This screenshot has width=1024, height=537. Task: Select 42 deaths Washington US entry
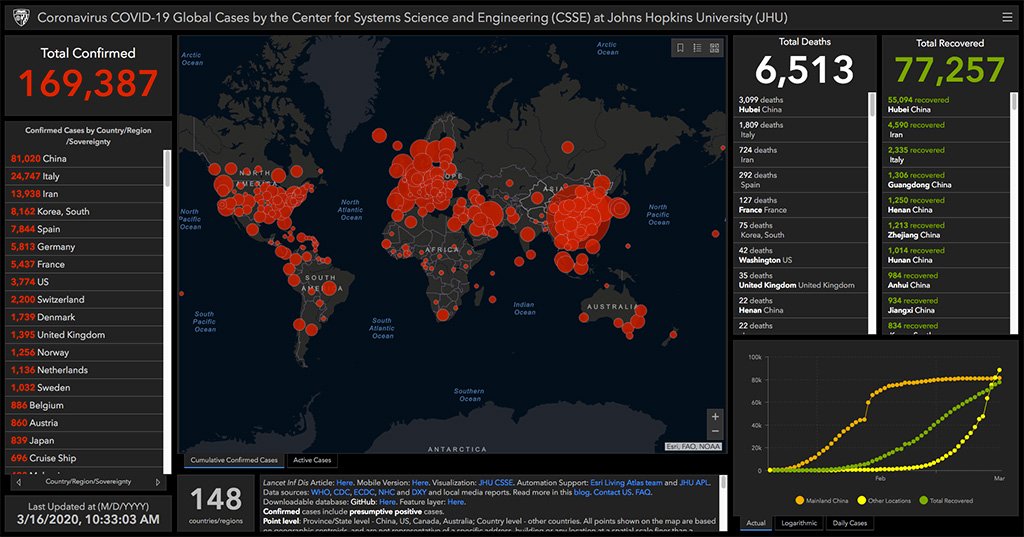coord(801,255)
